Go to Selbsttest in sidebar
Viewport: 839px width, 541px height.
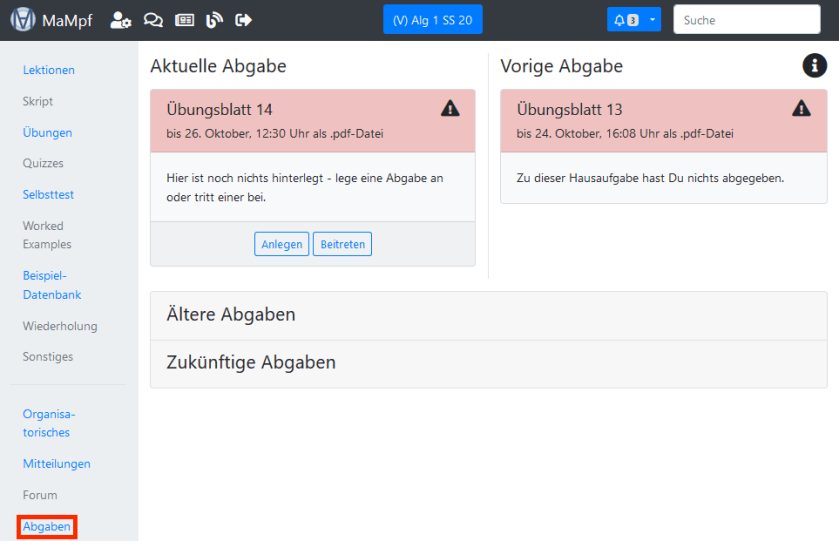(49, 195)
